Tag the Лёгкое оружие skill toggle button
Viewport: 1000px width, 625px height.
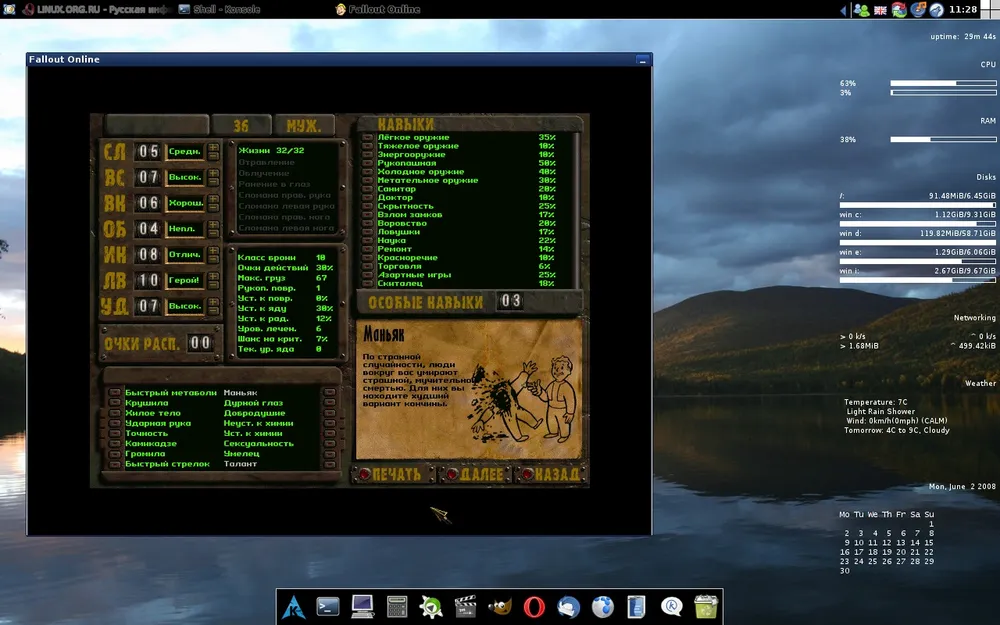[367, 137]
